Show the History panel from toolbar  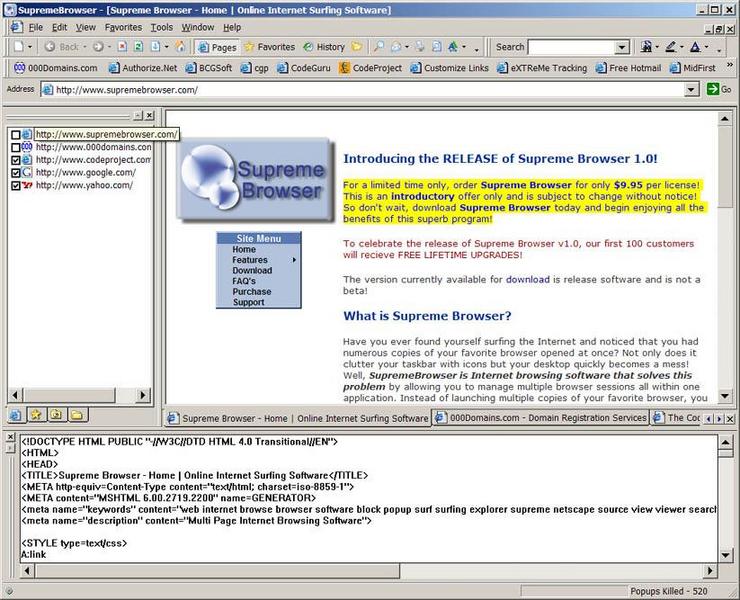click(324, 47)
